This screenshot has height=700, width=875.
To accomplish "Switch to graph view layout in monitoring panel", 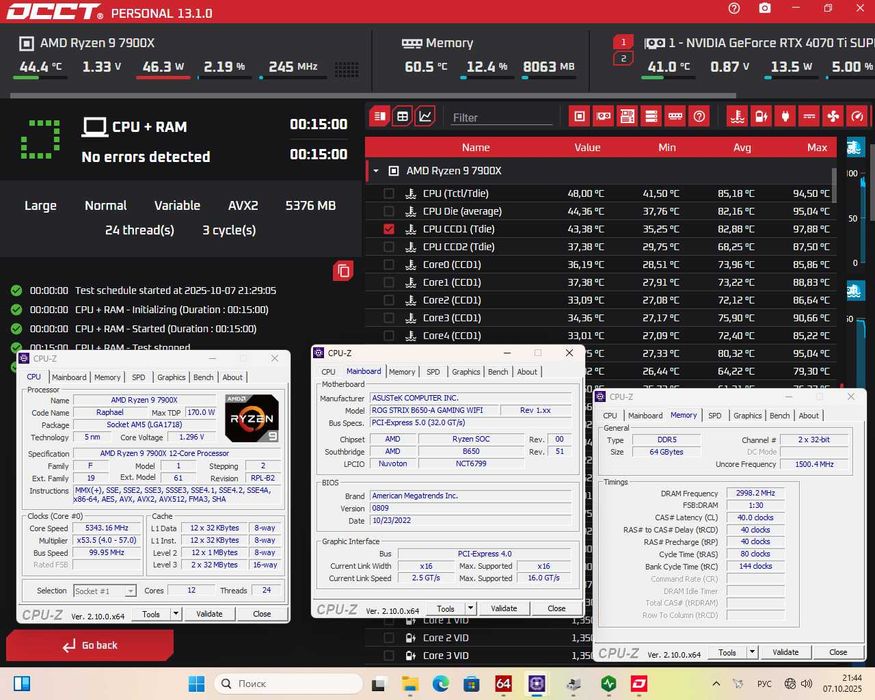I will pos(425,117).
